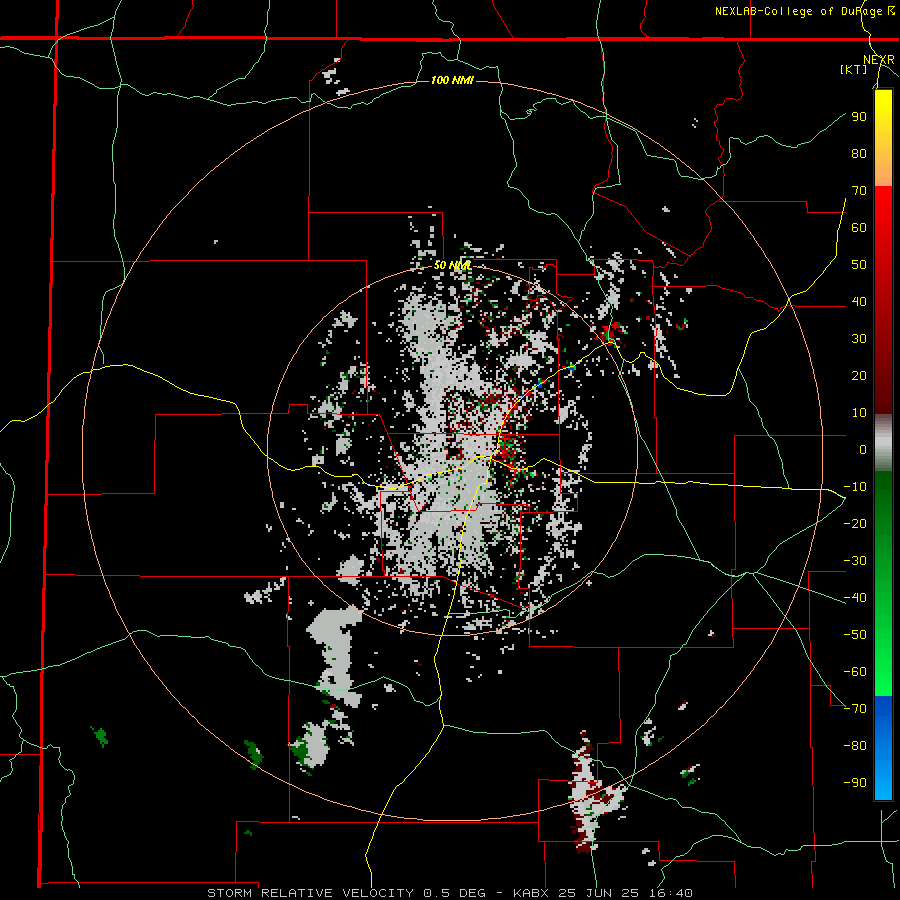Click the -60 value on velocity scale
Viewport: 900px width, 900px height.
point(855,672)
